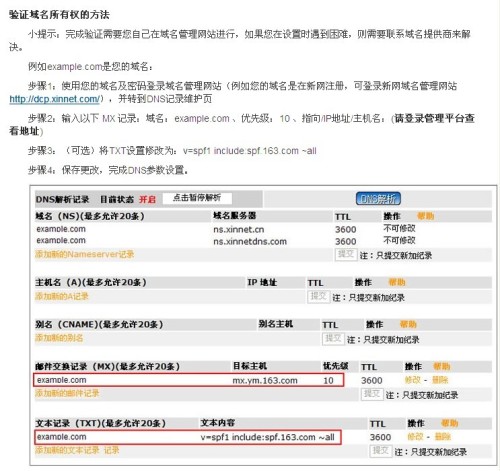Select example.com in the ns.xinnetdns.com row
Viewport: 500px width, 471px height.
pos(61,241)
